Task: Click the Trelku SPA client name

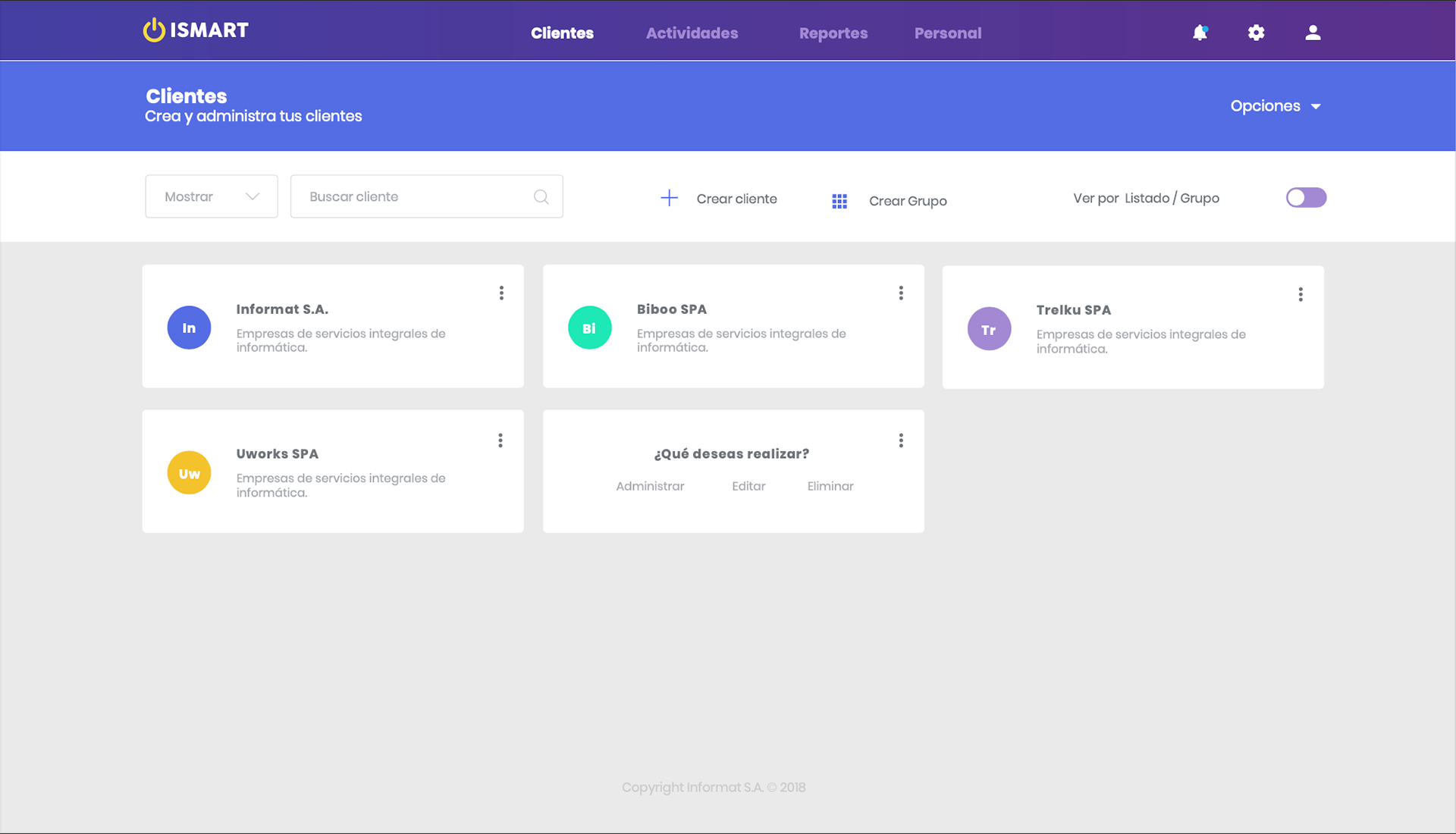Action: click(1073, 310)
